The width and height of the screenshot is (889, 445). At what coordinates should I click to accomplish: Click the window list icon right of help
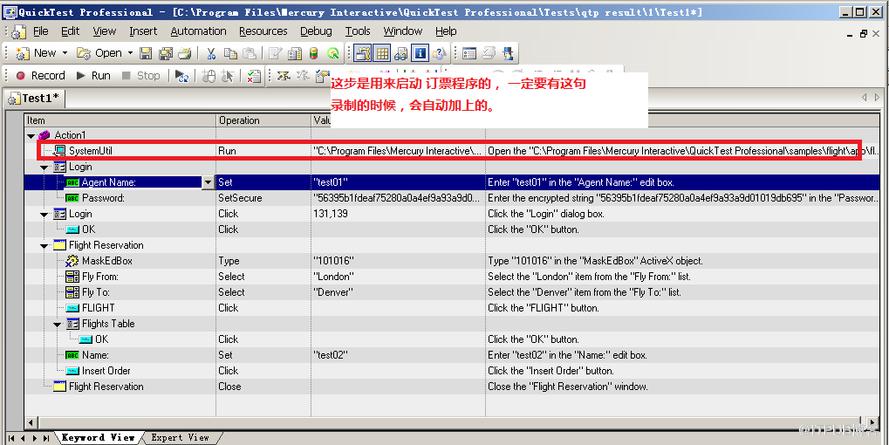pos(469,53)
